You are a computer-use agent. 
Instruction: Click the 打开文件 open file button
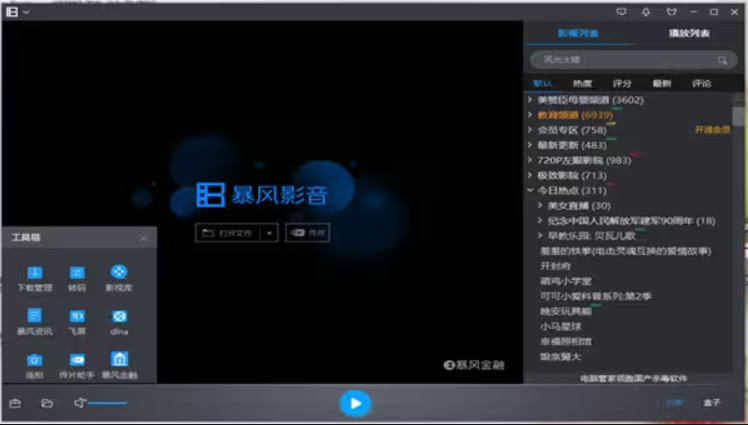[x=227, y=233]
